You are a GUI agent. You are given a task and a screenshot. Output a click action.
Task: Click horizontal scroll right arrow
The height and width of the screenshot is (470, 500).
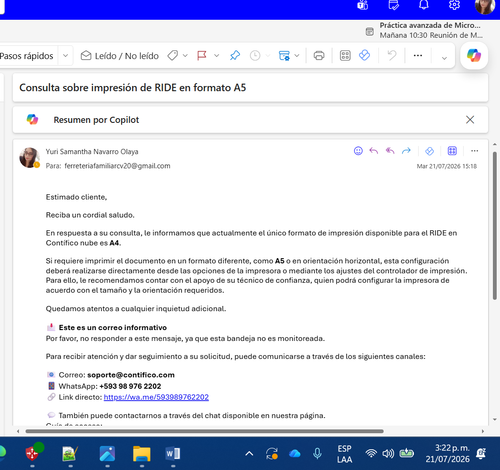pyautogui.click(x=482, y=431)
